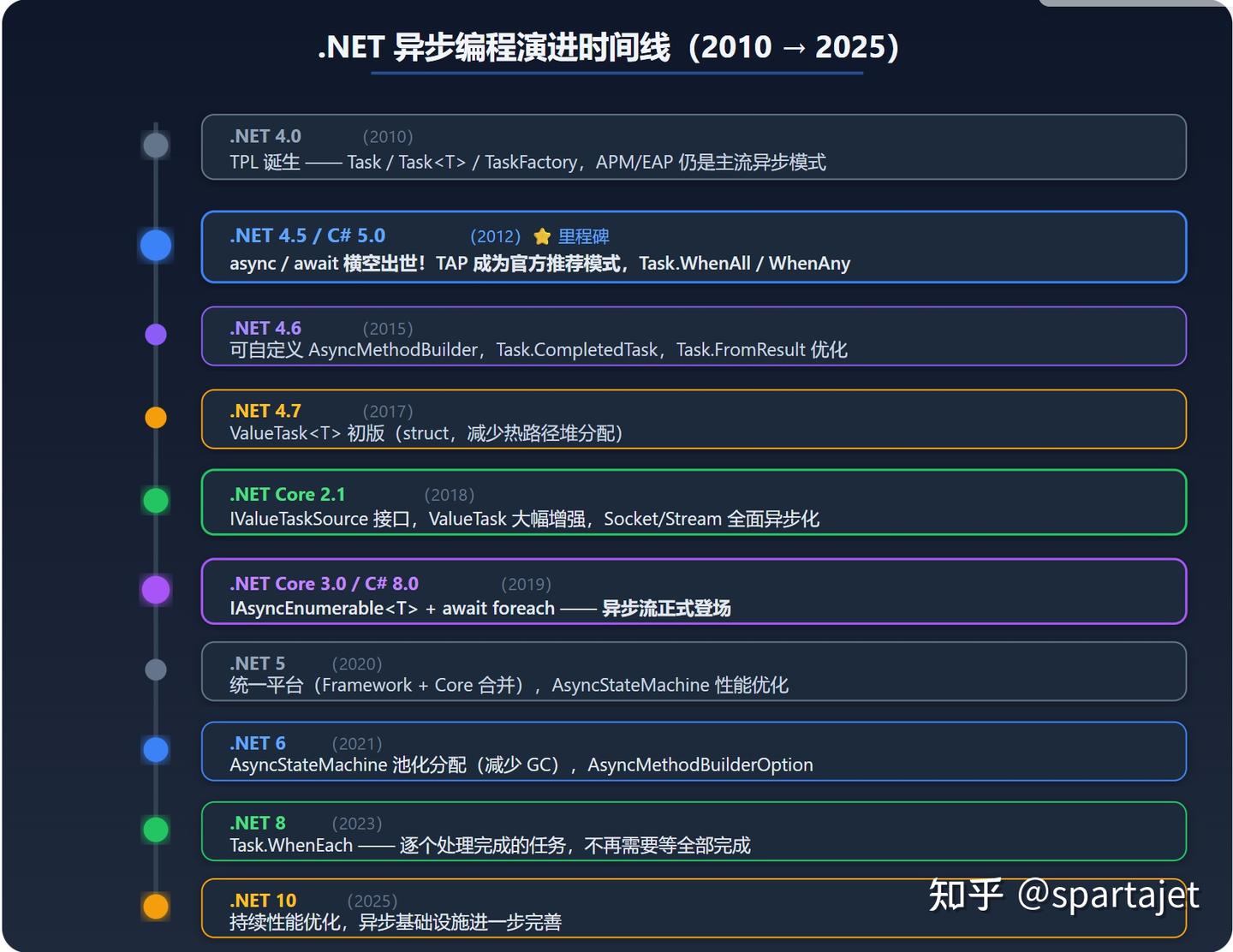Image resolution: width=1233 pixels, height=952 pixels.
Task: Click the 'Task.WhenEach —— 逐个处理完成的任务' description
Action: pos(490,845)
